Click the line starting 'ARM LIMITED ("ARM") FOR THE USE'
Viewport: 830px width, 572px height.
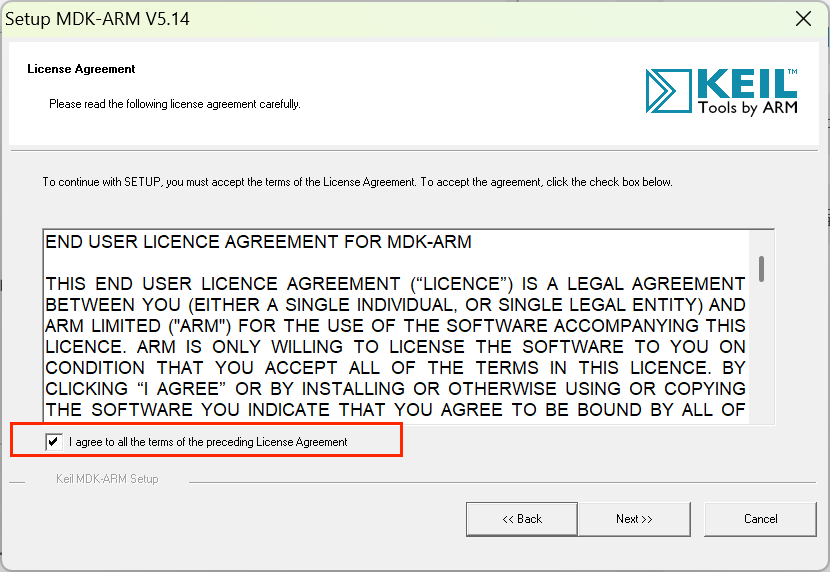pos(395,326)
